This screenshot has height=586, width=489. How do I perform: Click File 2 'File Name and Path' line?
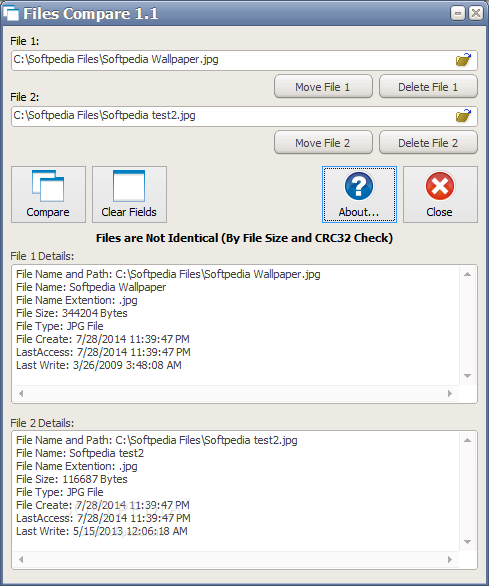pyautogui.click(x=157, y=440)
